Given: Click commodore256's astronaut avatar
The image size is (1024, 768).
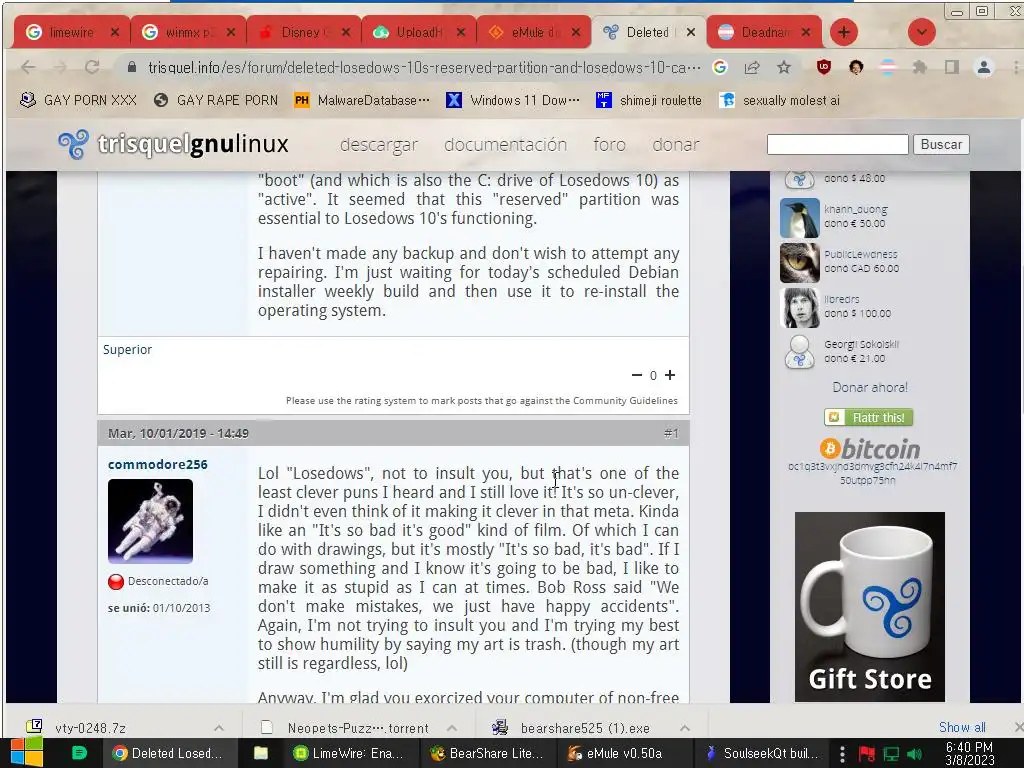Looking at the screenshot, I should click(x=150, y=521).
